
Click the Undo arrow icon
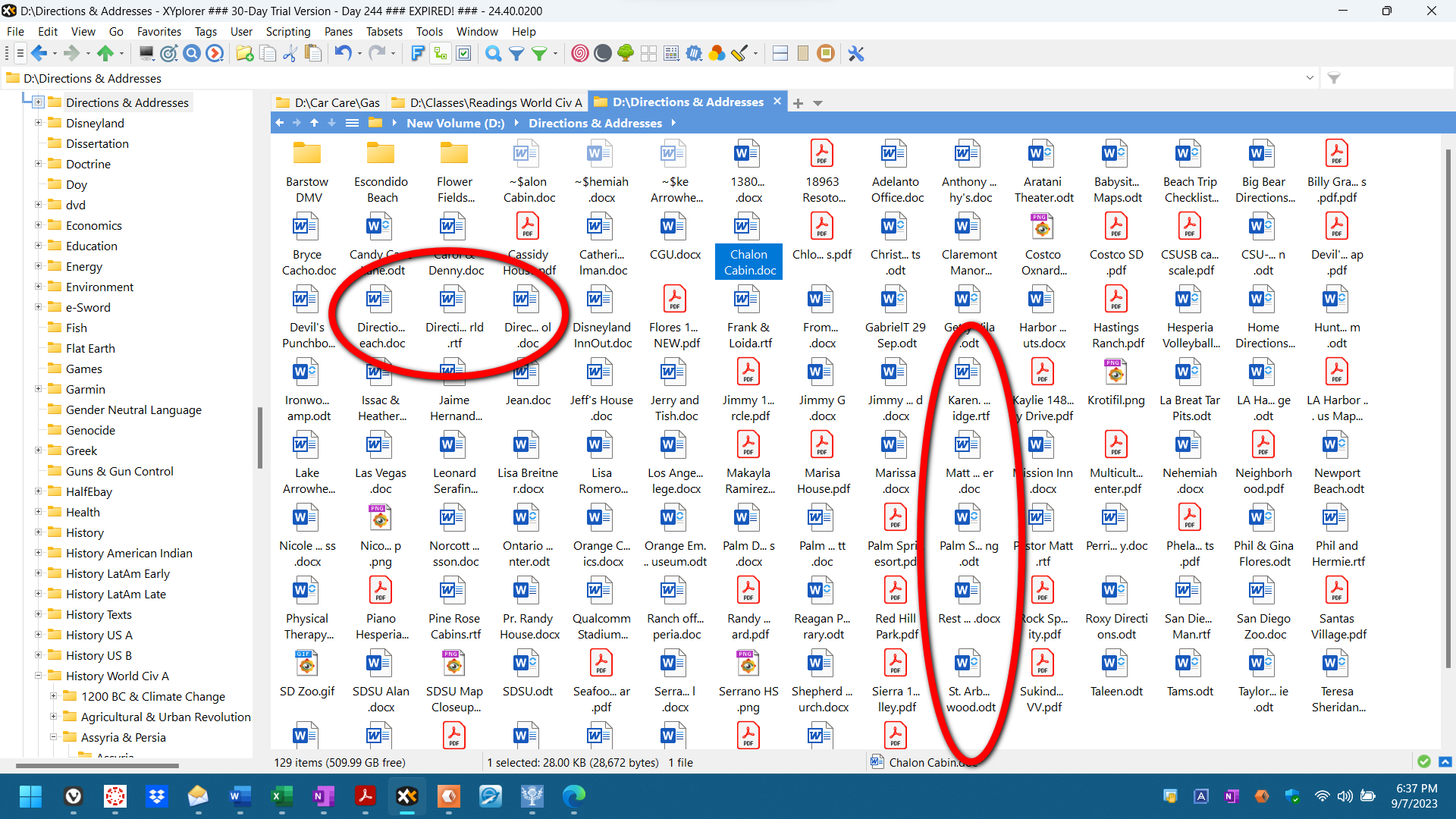(343, 53)
